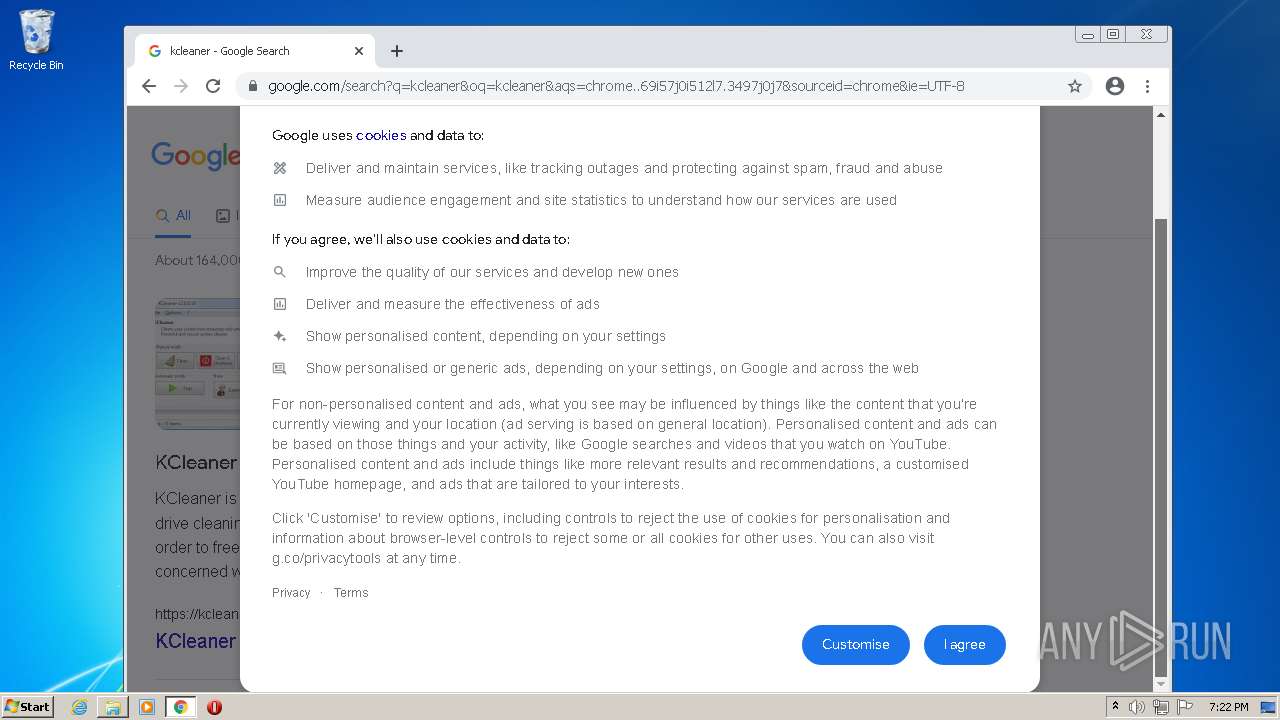Image resolution: width=1280 pixels, height=720 pixels.
Task: Click the Action Center flag icon
Action: tap(1185, 707)
